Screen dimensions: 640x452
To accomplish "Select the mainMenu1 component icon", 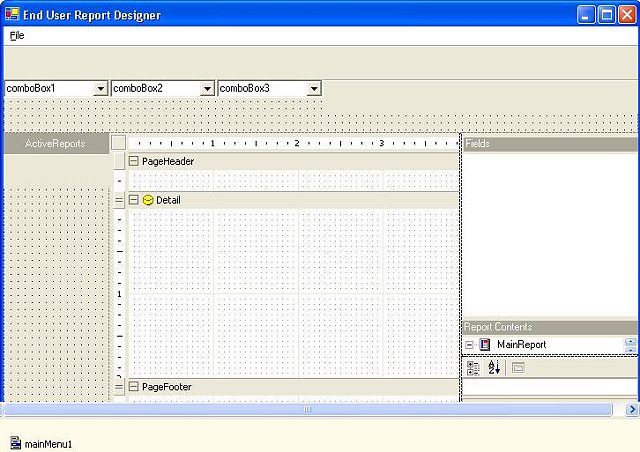I will point(15,443).
